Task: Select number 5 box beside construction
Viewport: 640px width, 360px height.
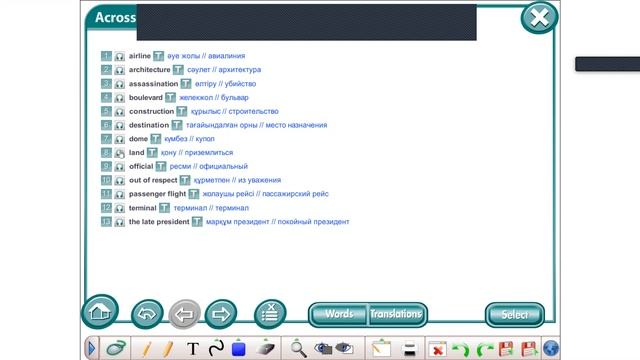Action: [106, 111]
